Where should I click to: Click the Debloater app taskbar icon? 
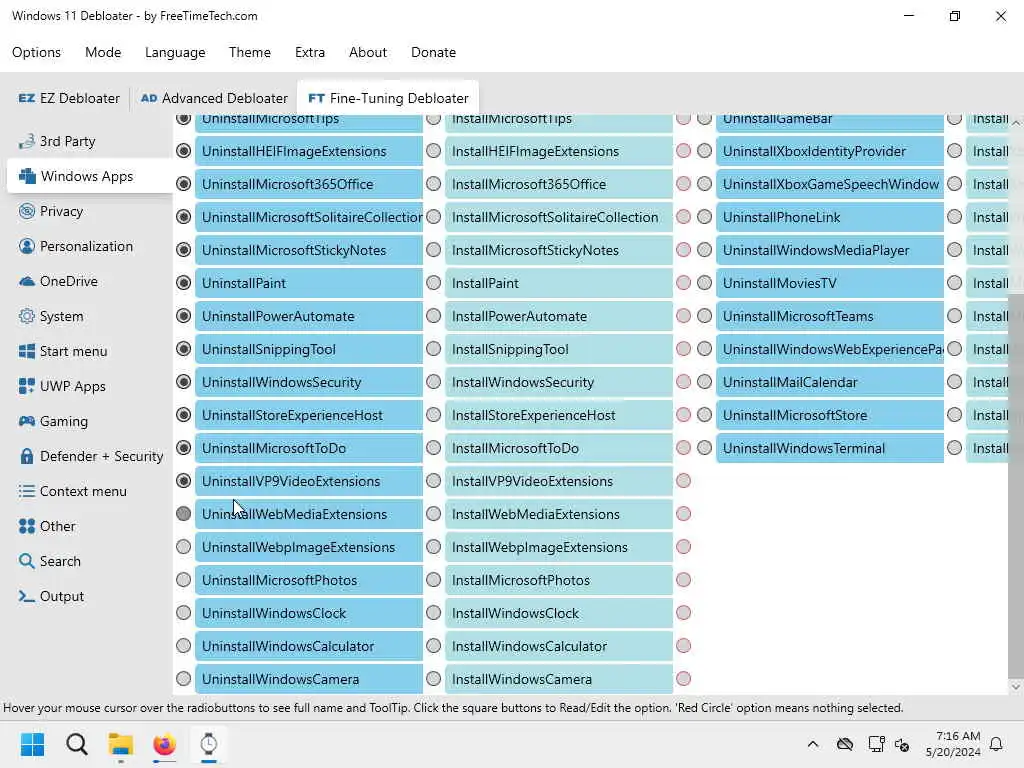[x=208, y=744]
